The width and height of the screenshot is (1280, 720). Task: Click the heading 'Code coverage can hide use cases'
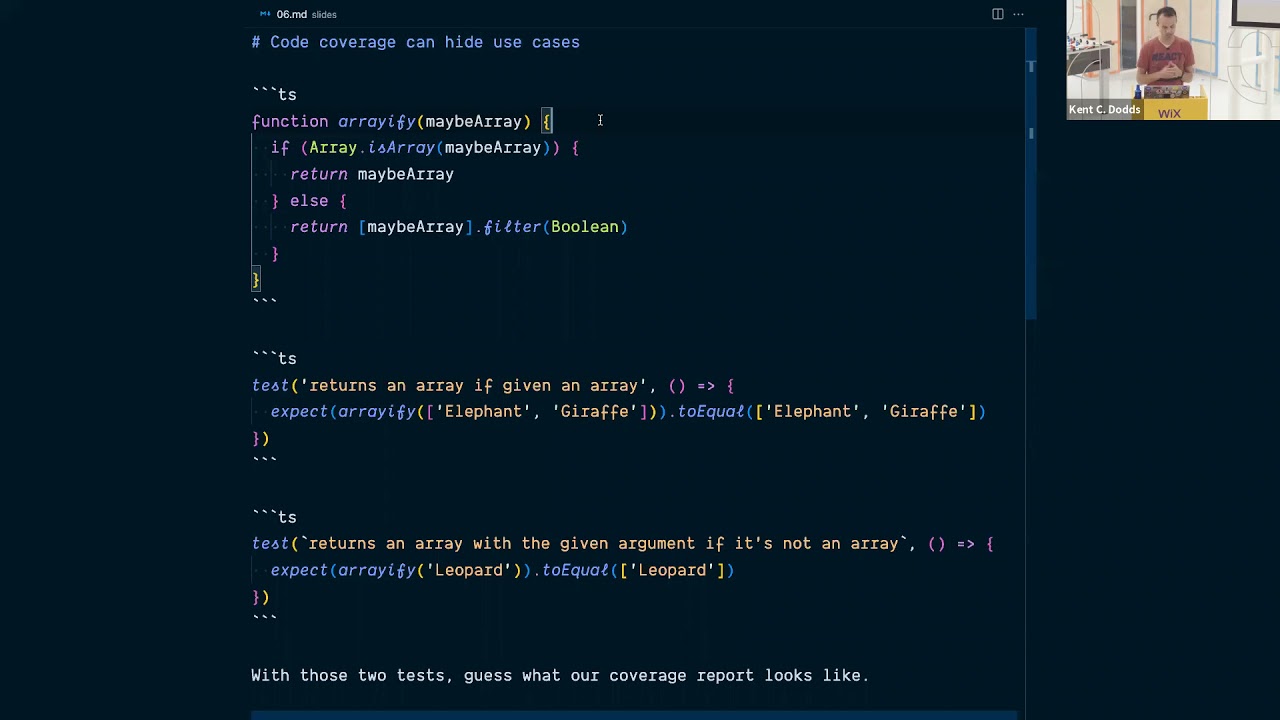[425, 42]
